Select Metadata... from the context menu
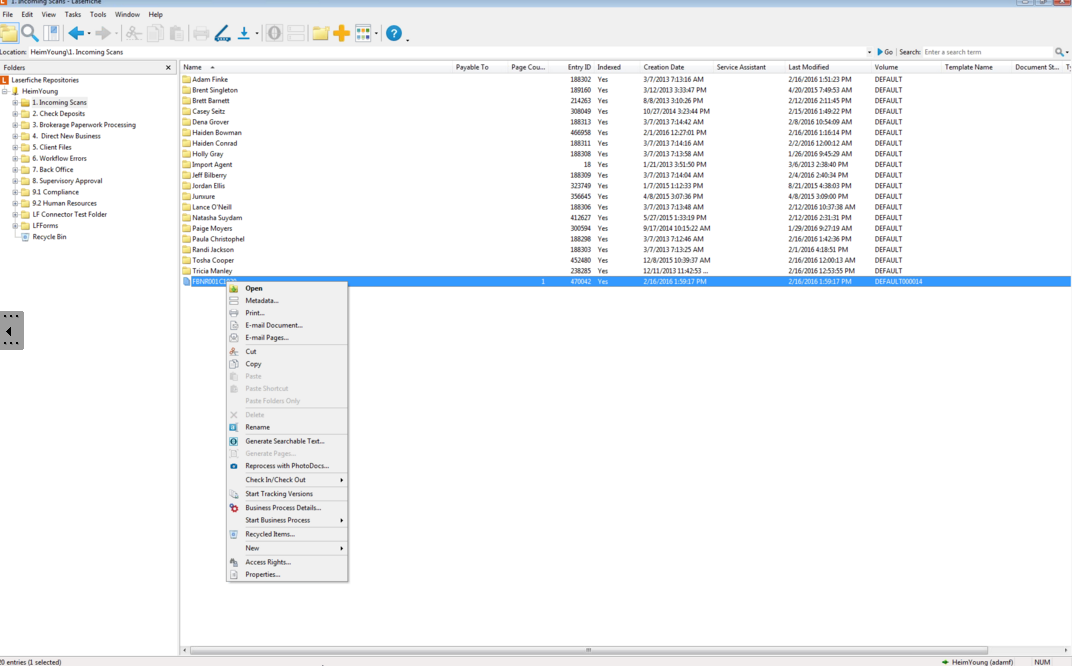Viewport: 1072px width, 666px height. pyautogui.click(x=261, y=300)
